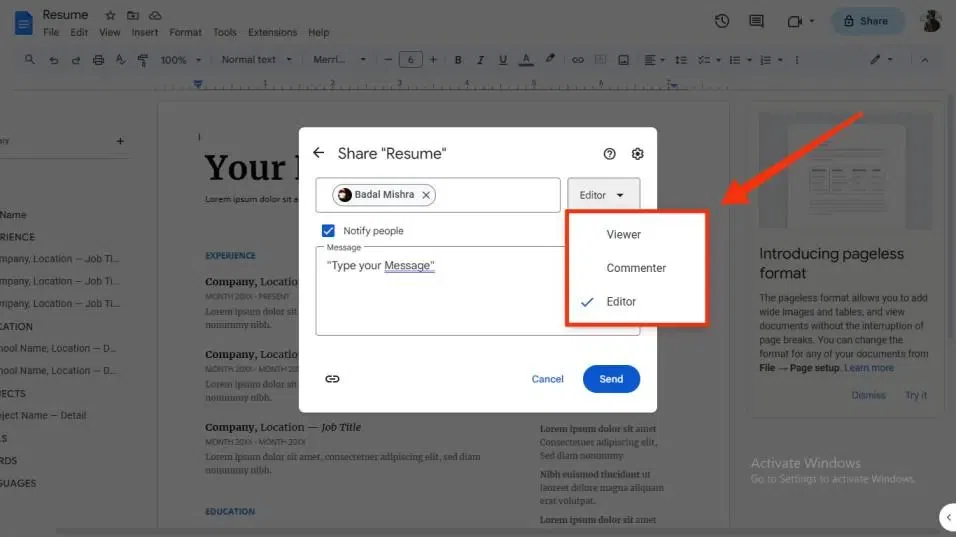
Task: Open the Edit menu
Action: [x=79, y=32]
